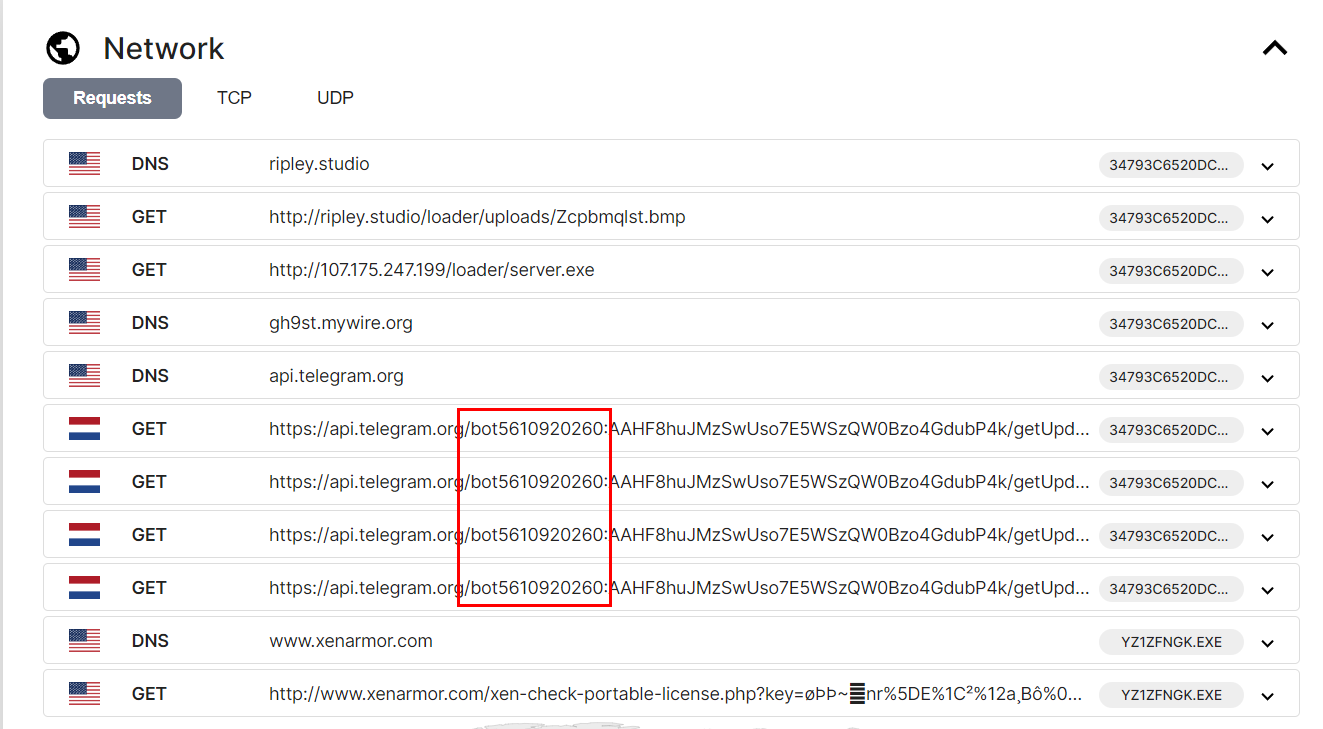This screenshot has height=729, width=1323.
Task: Expand the ripley.studio DNS request row
Action: (x=1268, y=166)
